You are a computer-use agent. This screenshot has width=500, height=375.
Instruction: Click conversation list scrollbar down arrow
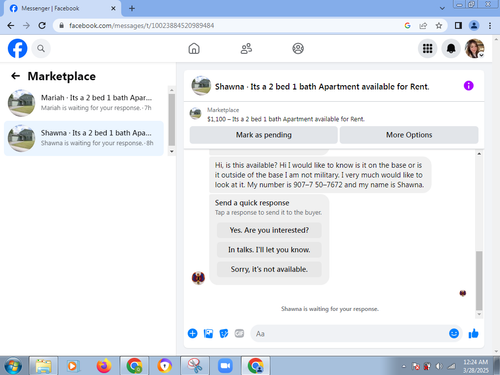tap(172, 151)
